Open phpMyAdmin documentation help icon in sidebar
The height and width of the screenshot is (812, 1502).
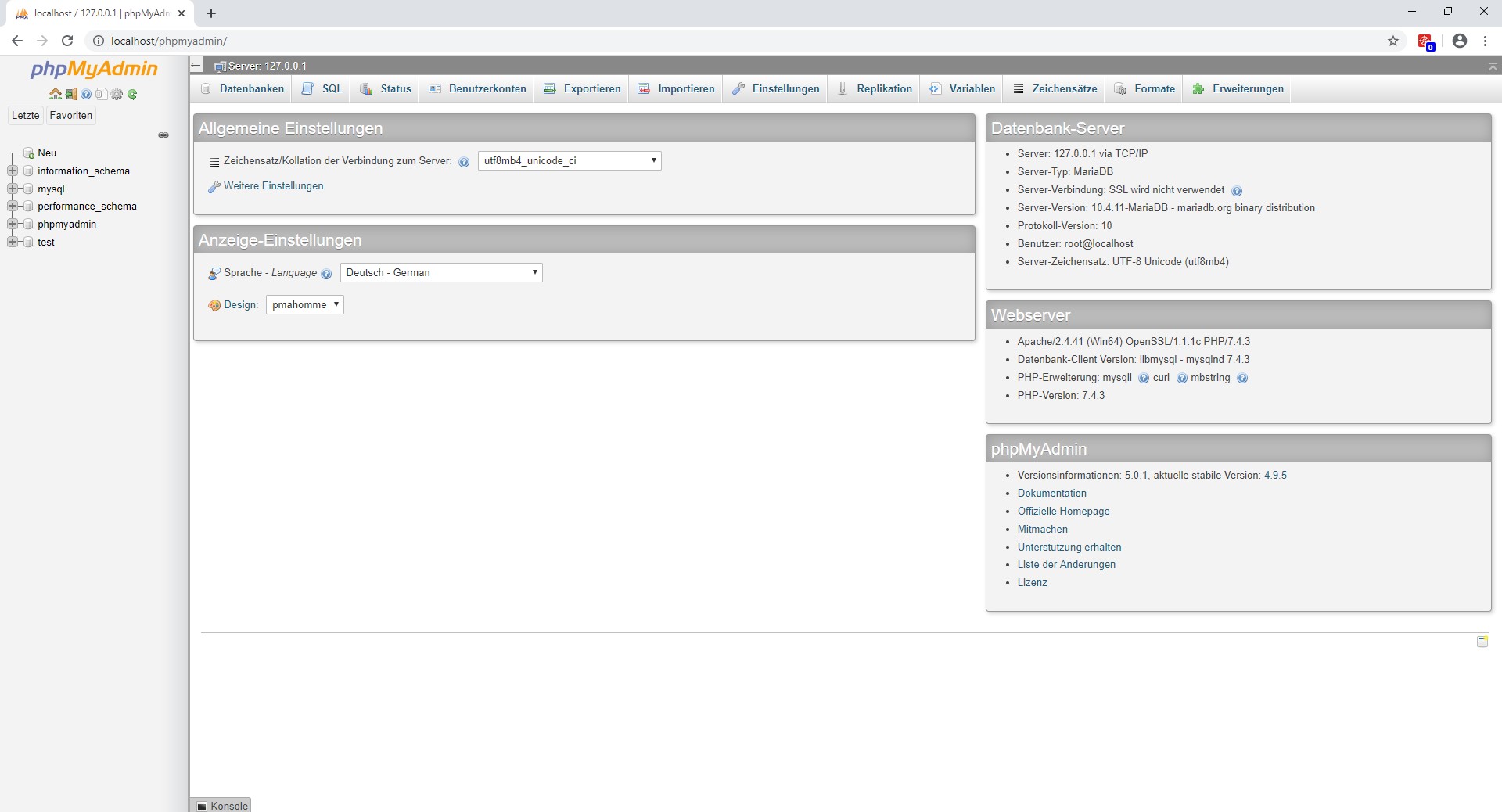[x=86, y=94]
